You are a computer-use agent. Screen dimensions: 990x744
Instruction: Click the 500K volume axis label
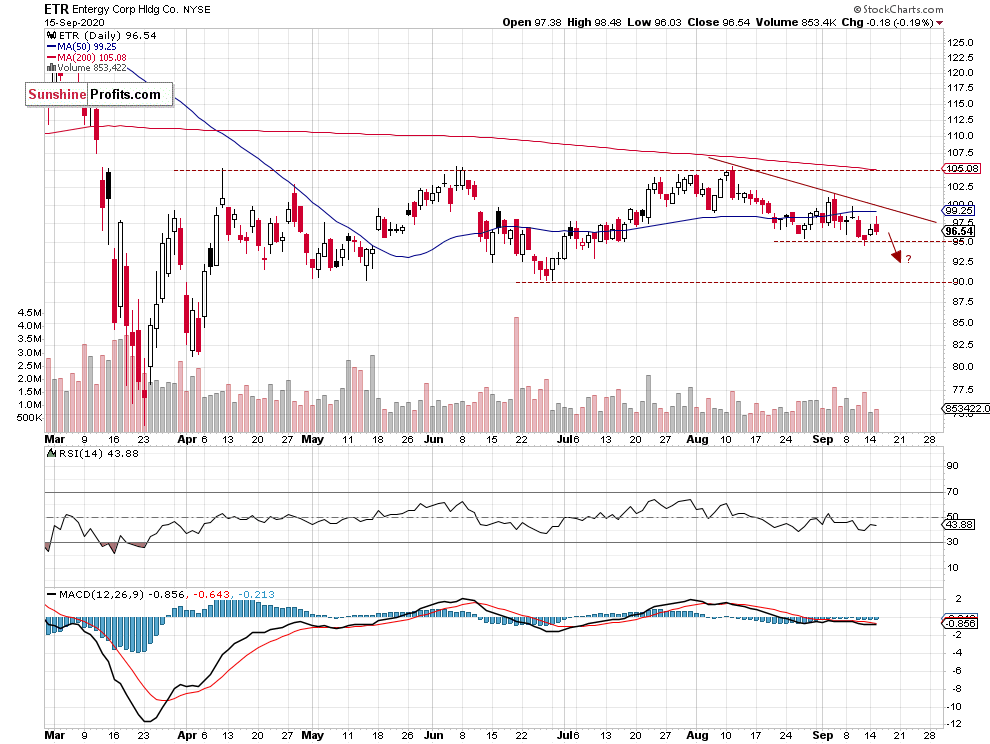pos(29,417)
